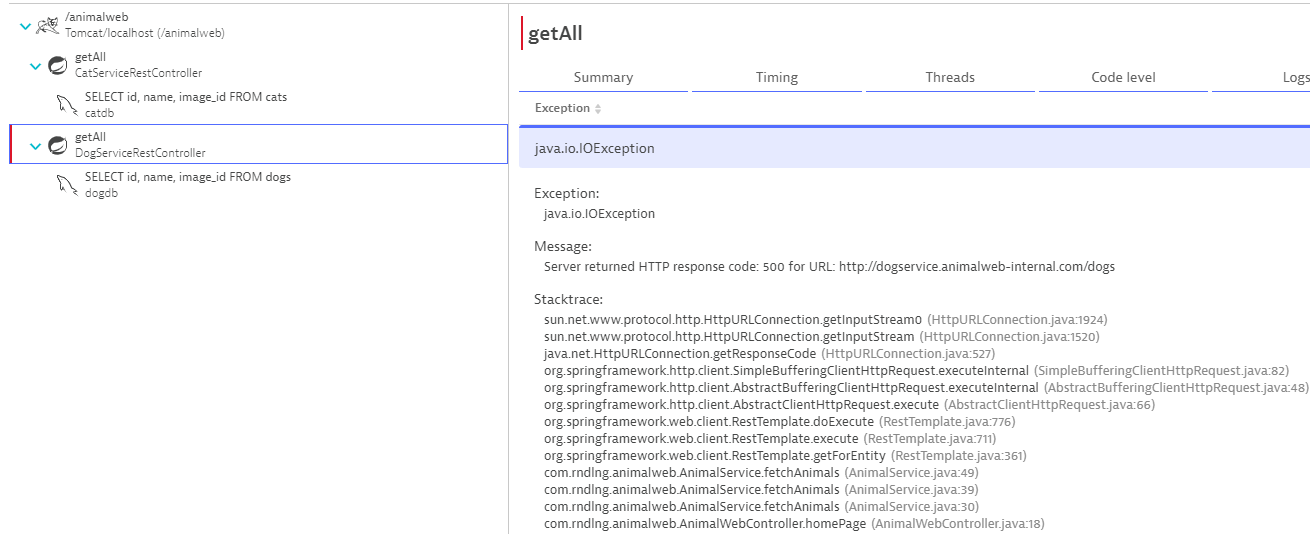Click the Spring icon for CatServiceRestController

click(x=58, y=65)
